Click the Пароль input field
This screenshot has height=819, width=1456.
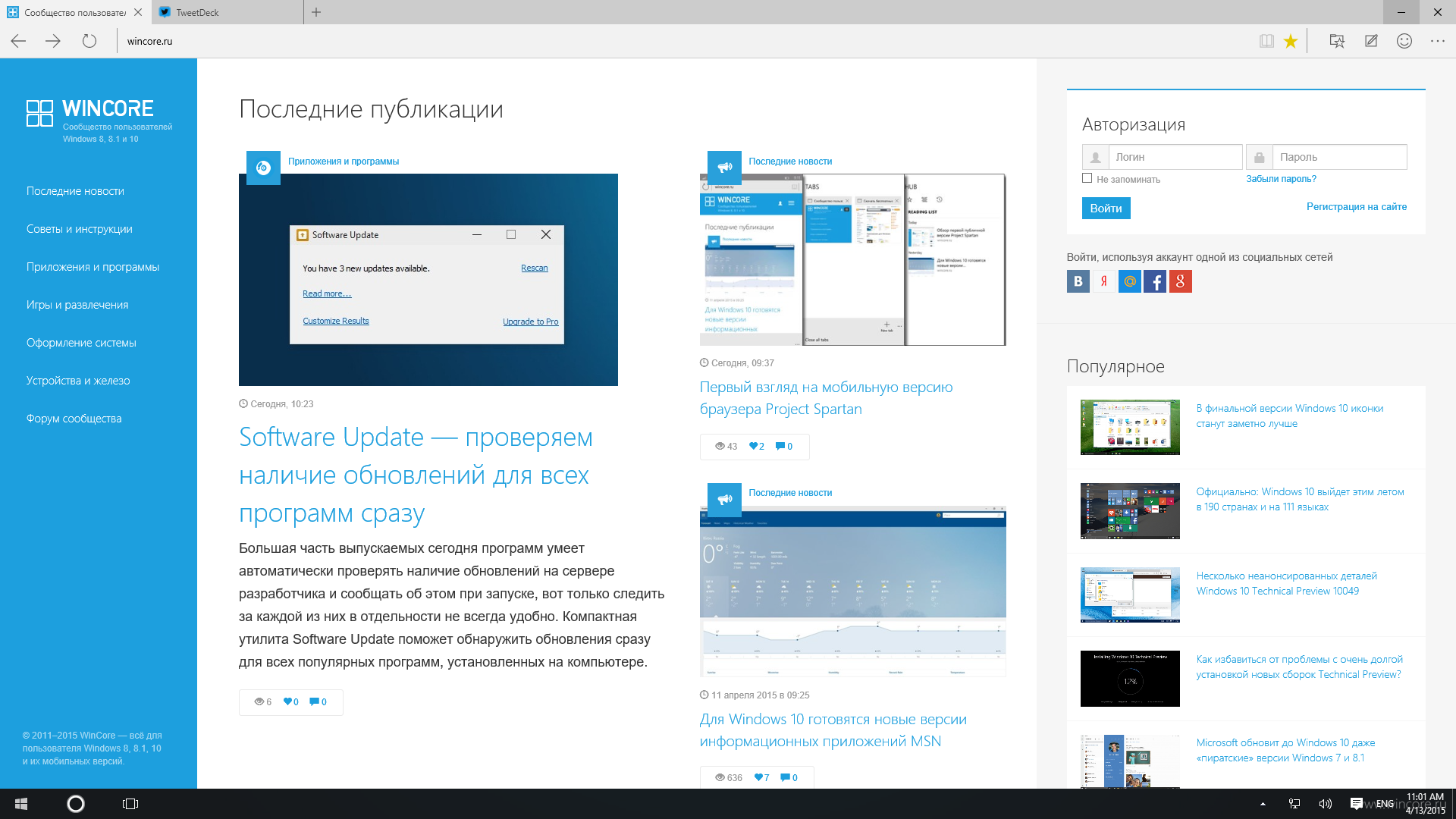point(1339,157)
